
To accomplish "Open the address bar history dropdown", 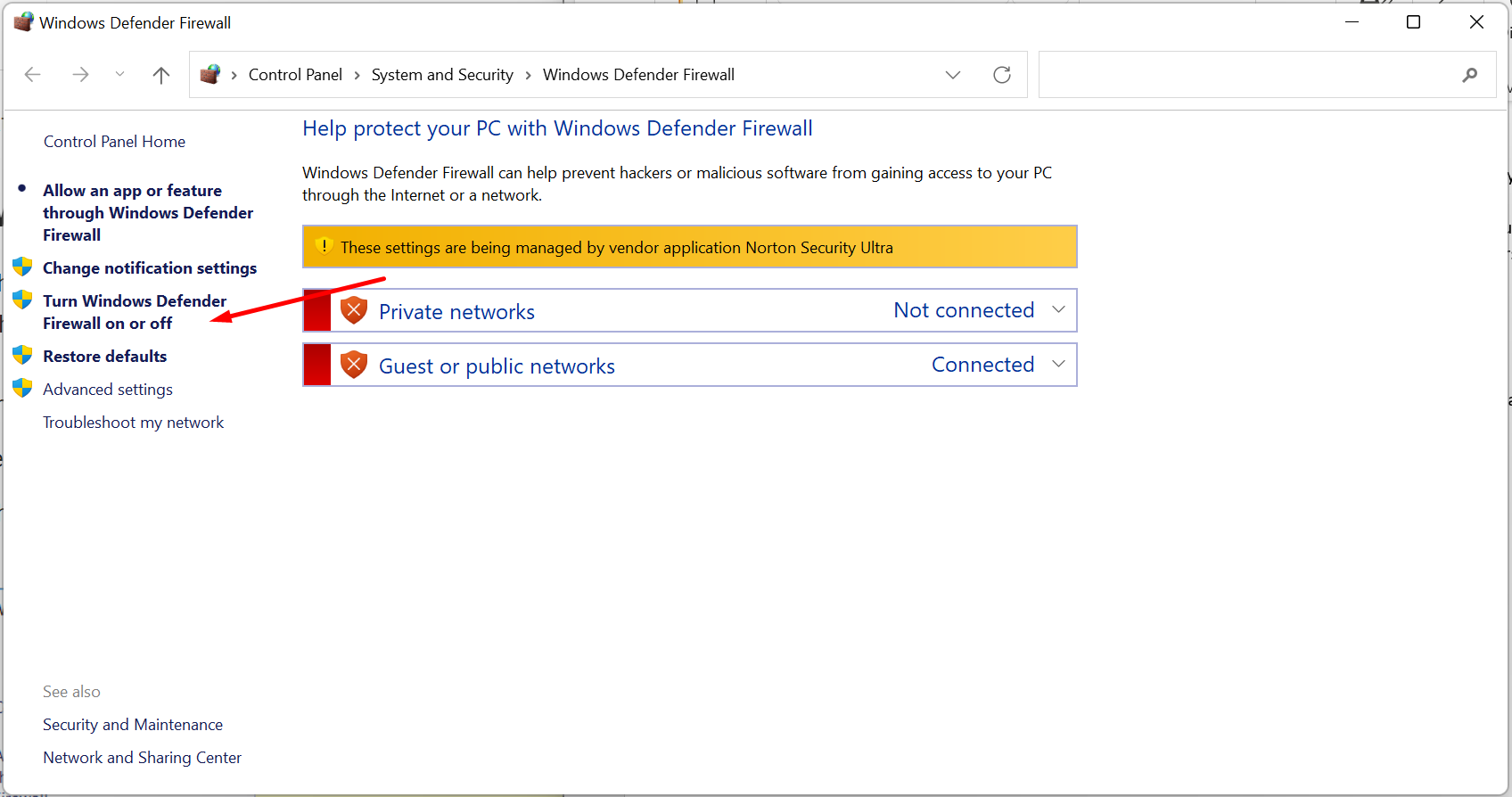I will tap(953, 75).
